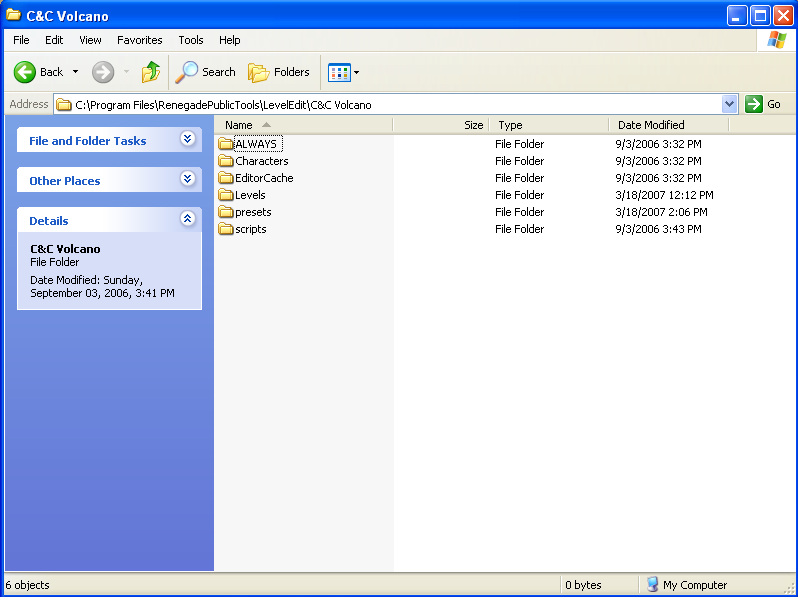Viewport: 798px width, 597px height.
Task: Open the Favorites menu
Action: pyautogui.click(x=139, y=40)
